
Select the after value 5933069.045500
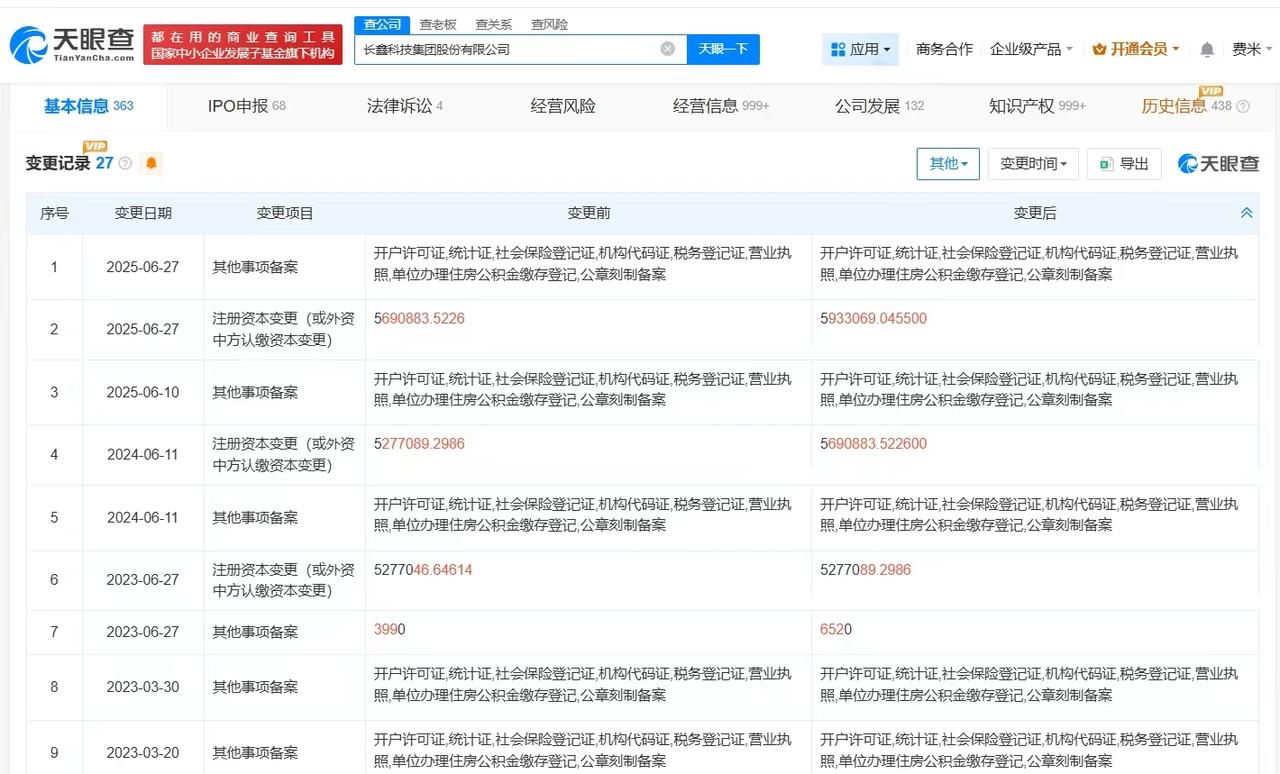point(873,319)
